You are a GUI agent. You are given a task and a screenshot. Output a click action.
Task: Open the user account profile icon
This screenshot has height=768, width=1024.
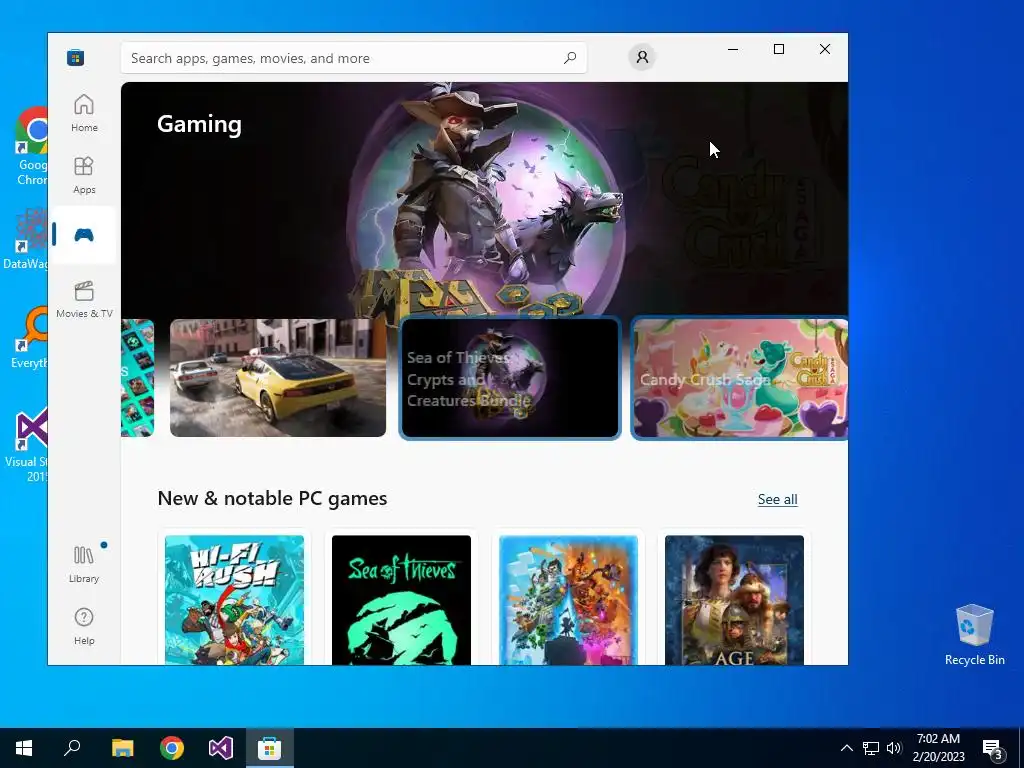coord(642,57)
